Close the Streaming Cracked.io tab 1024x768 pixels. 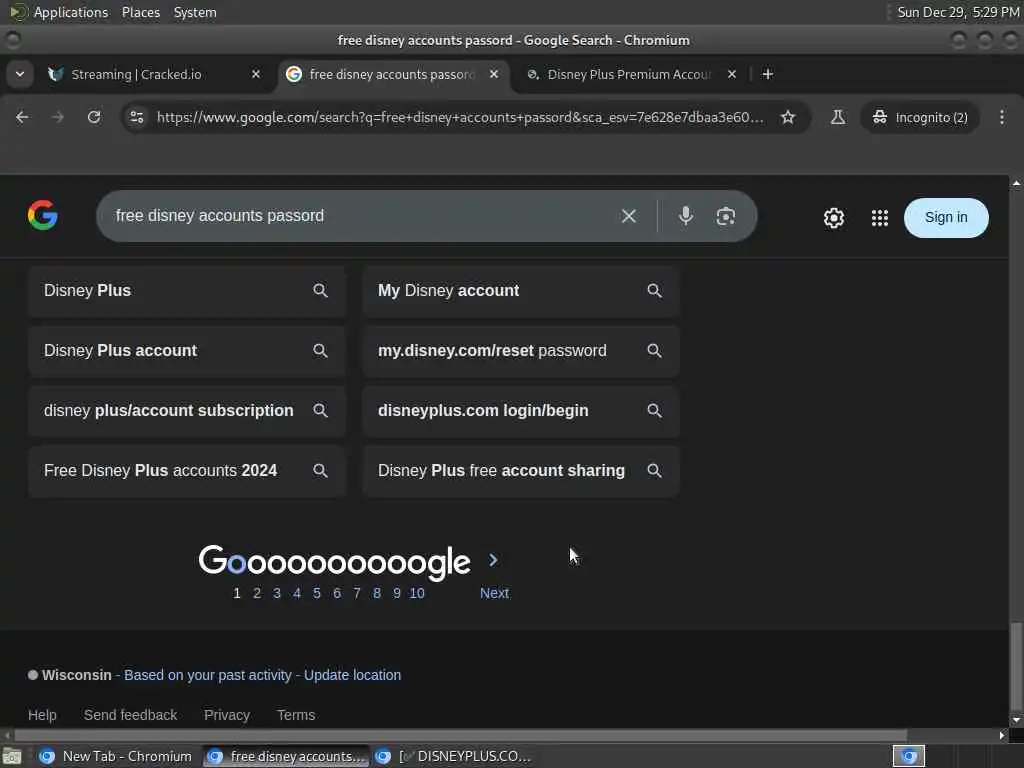(x=256, y=74)
